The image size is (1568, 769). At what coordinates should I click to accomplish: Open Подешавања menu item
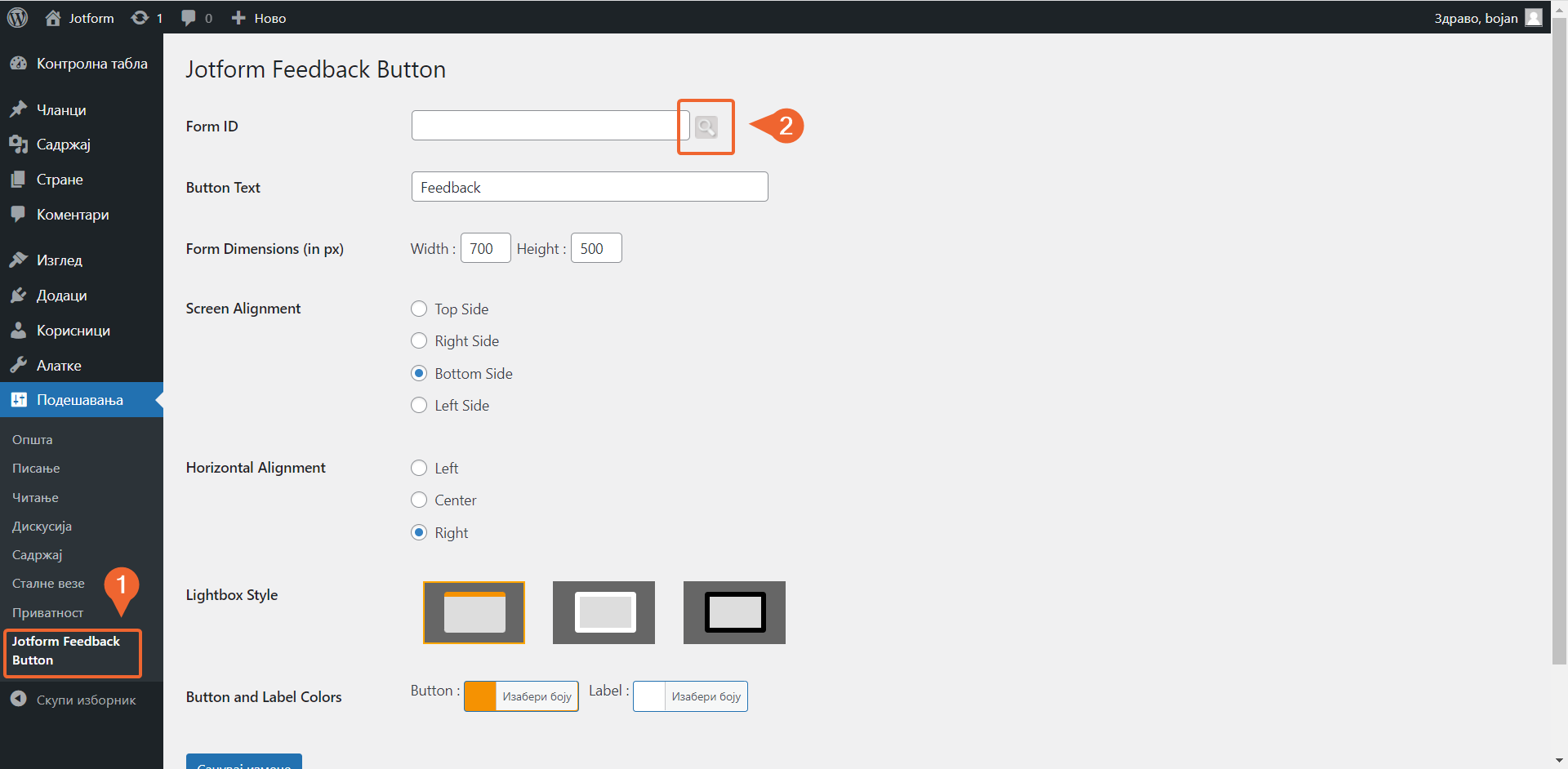(x=82, y=400)
